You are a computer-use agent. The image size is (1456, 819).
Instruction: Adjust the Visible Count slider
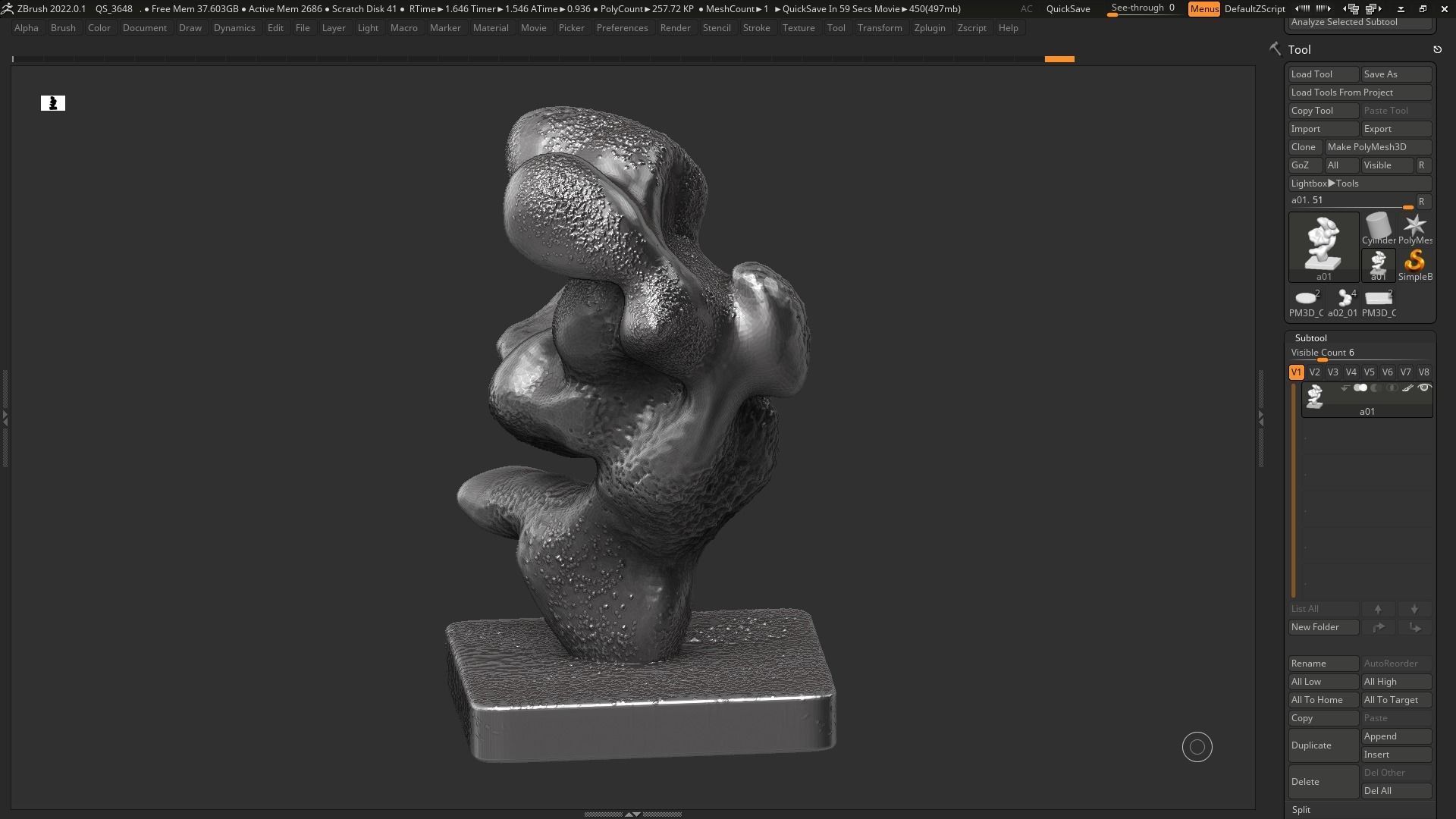(1360, 354)
